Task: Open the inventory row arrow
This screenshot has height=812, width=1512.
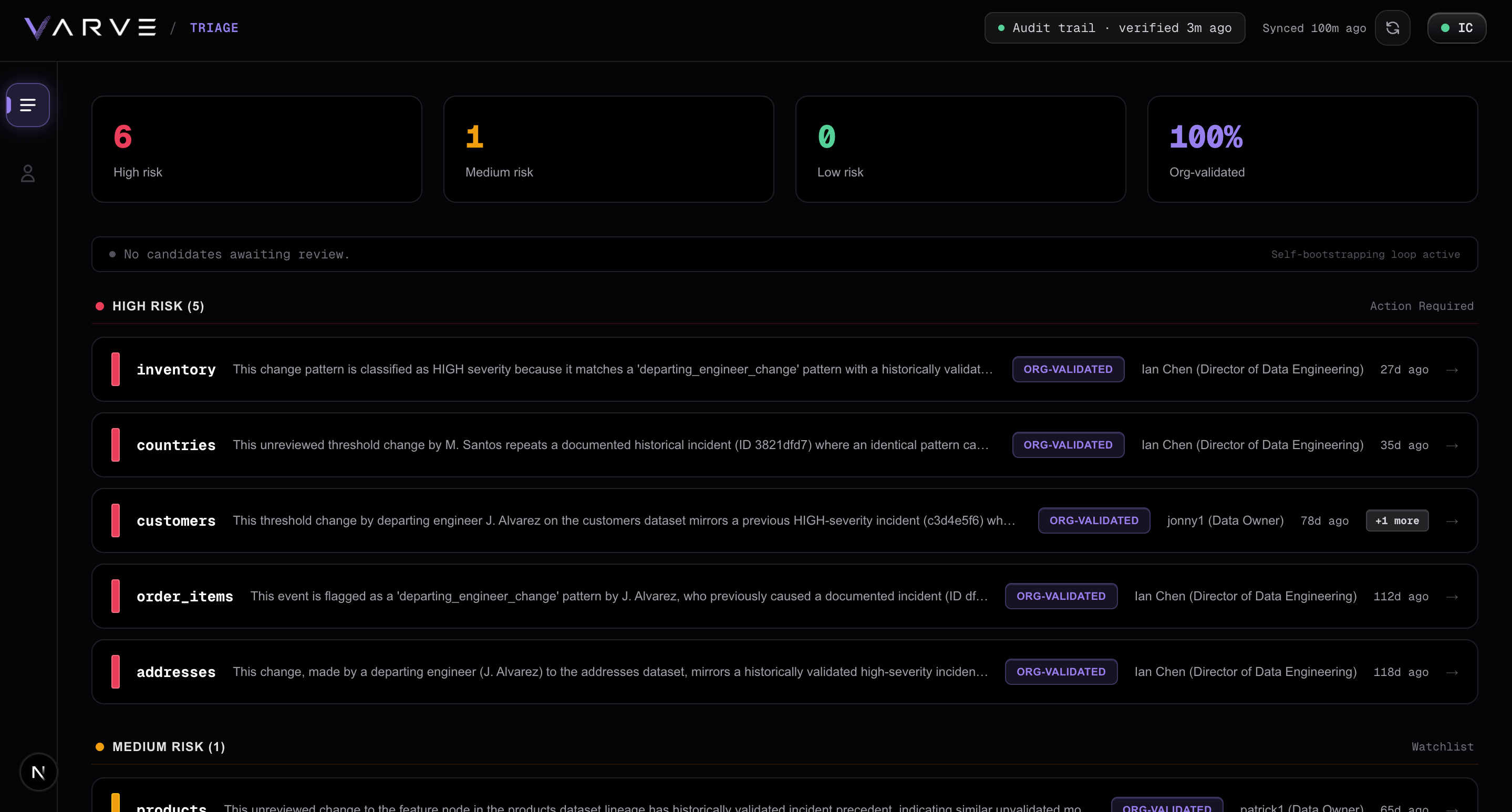Action: [1452, 370]
